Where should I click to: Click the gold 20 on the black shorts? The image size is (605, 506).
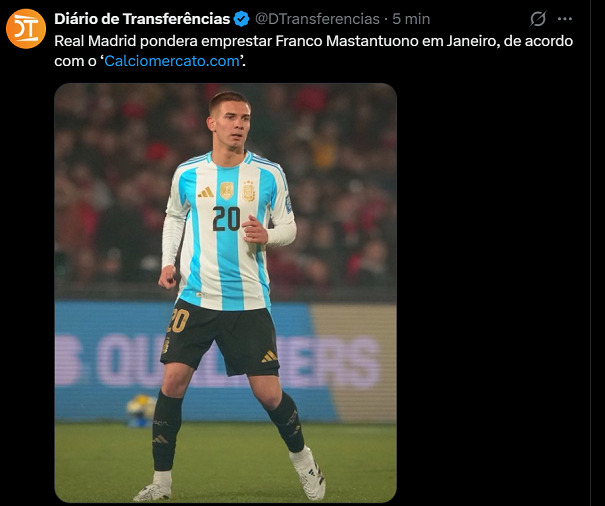179,321
